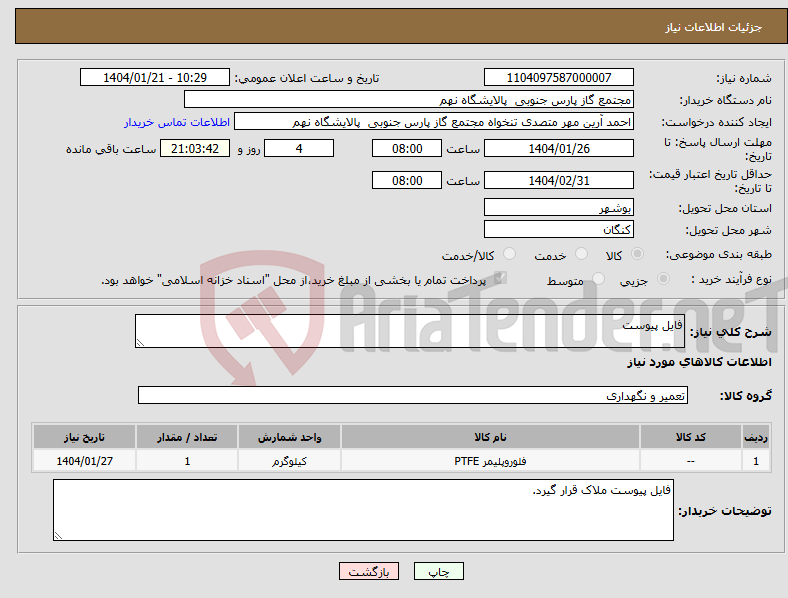Click the announcement date field 1404/01/21 - 10:29
This screenshot has width=788, height=598.
point(155,77)
